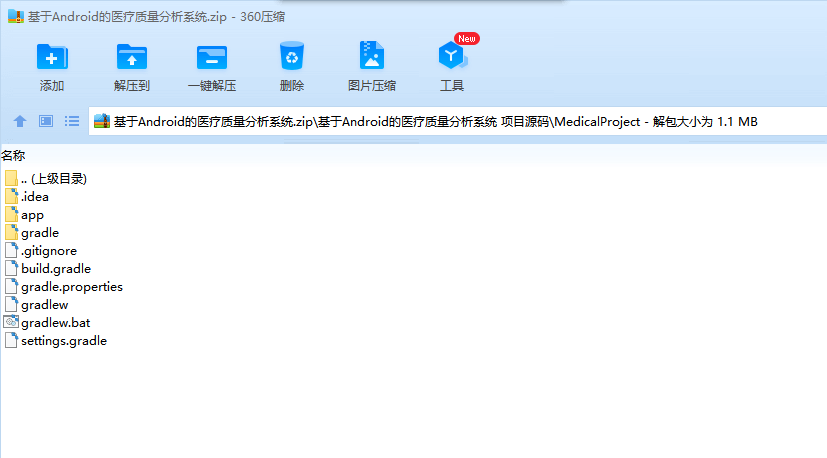Select the 'app' folder name
827x458 pixels.
[32, 215]
